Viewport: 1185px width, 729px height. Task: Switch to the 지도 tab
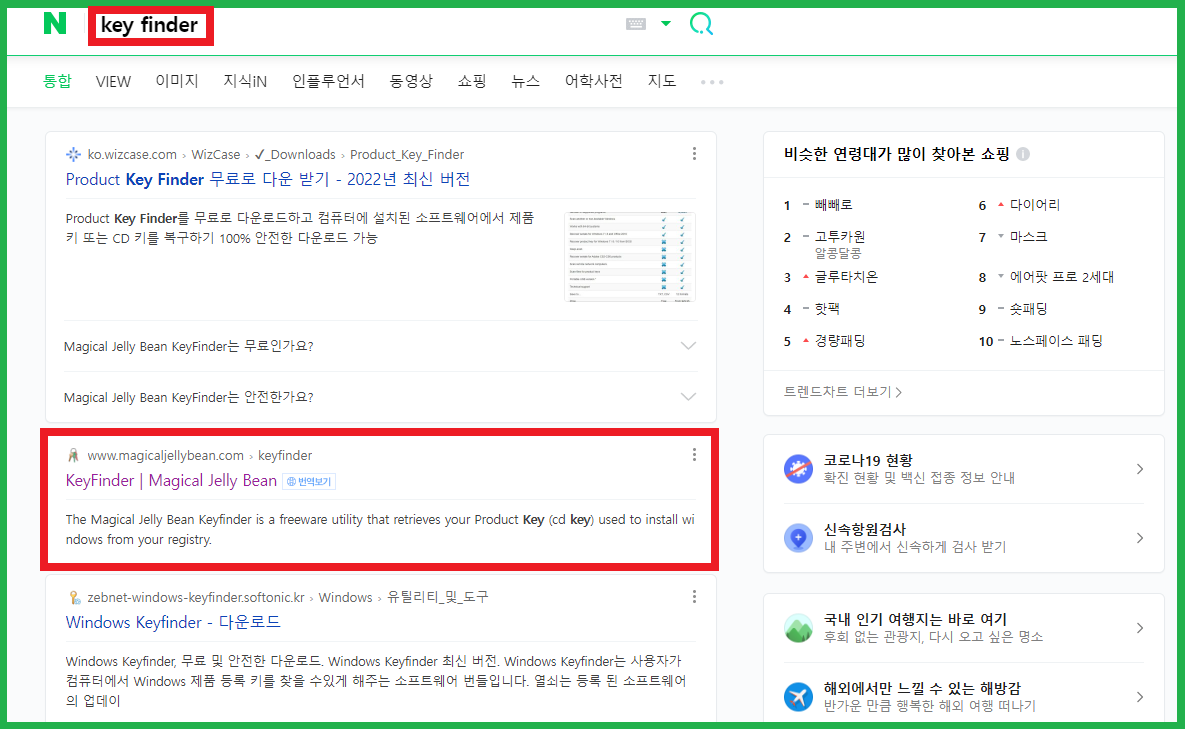tap(661, 81)
